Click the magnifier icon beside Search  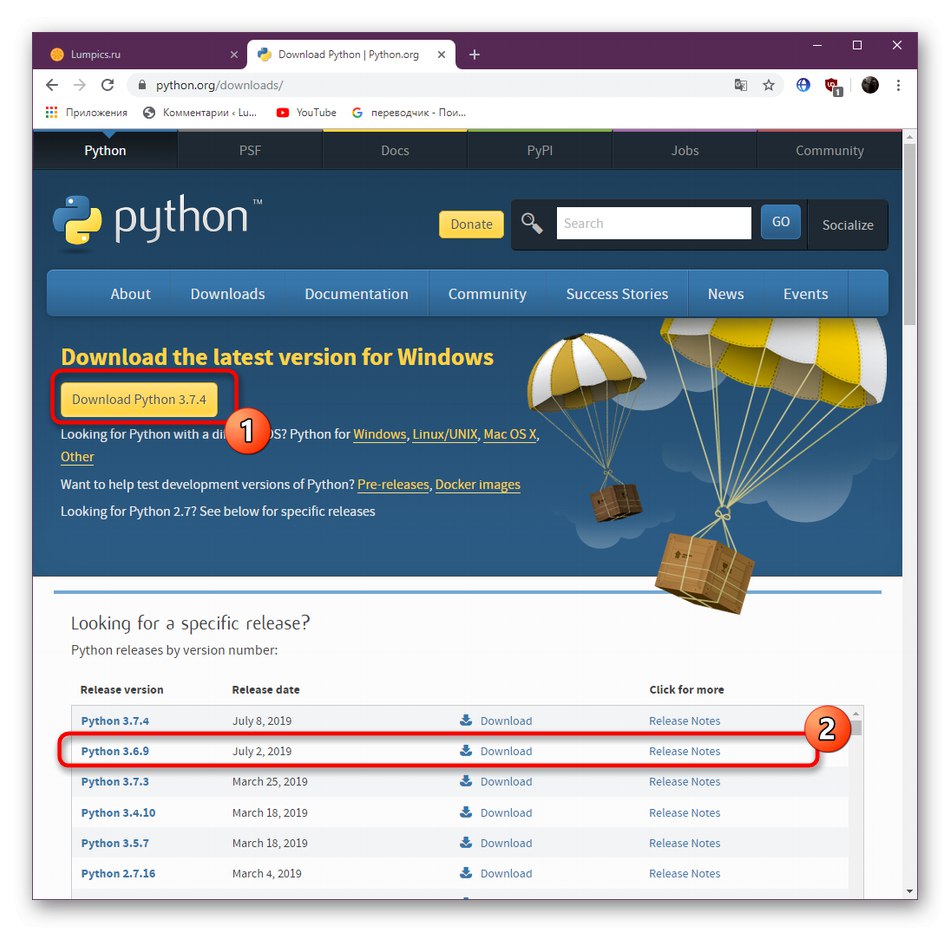point(531,224)
